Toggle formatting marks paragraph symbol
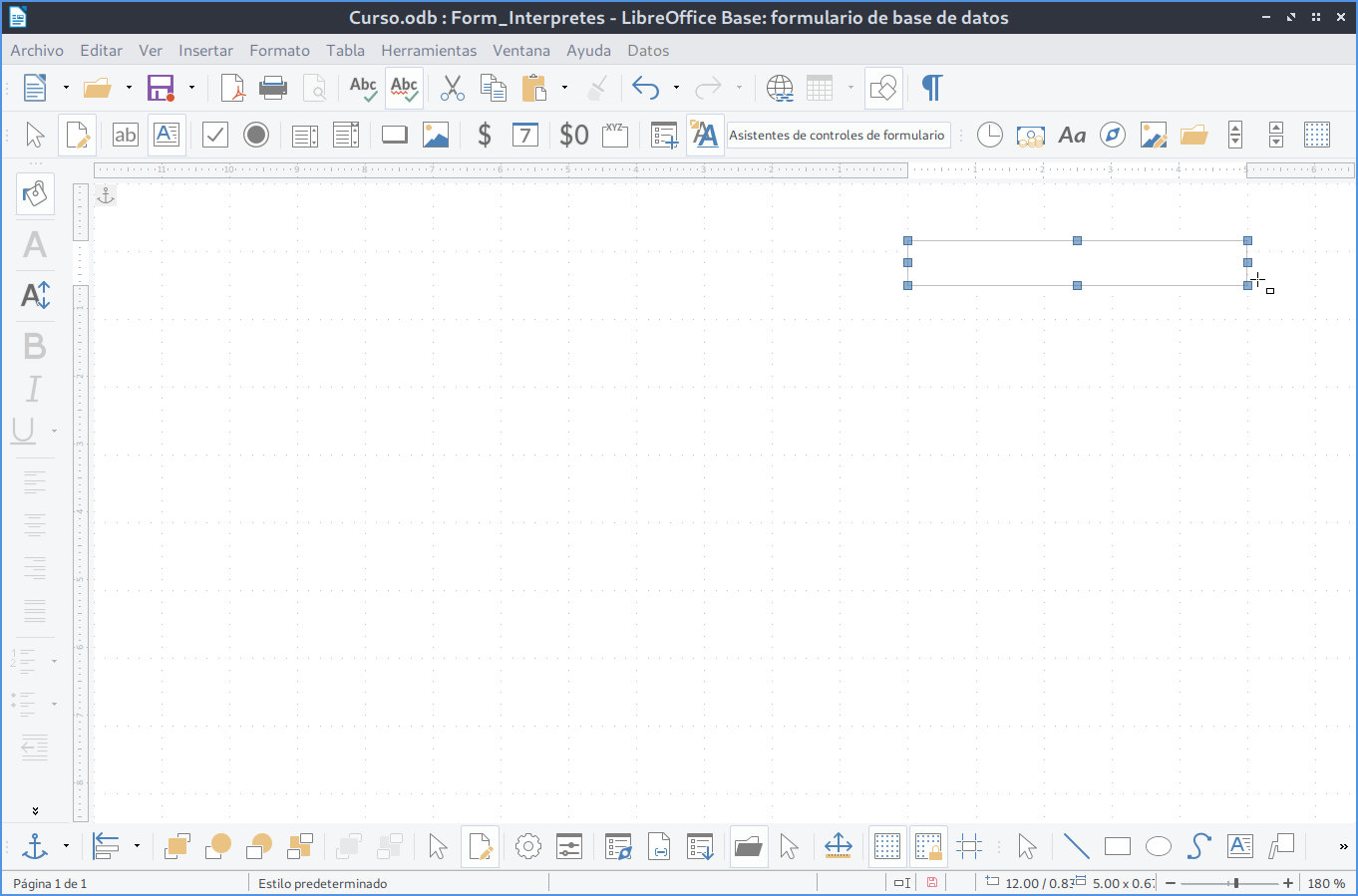Viewport: 1358px width, 896px height. coord(931,89)
